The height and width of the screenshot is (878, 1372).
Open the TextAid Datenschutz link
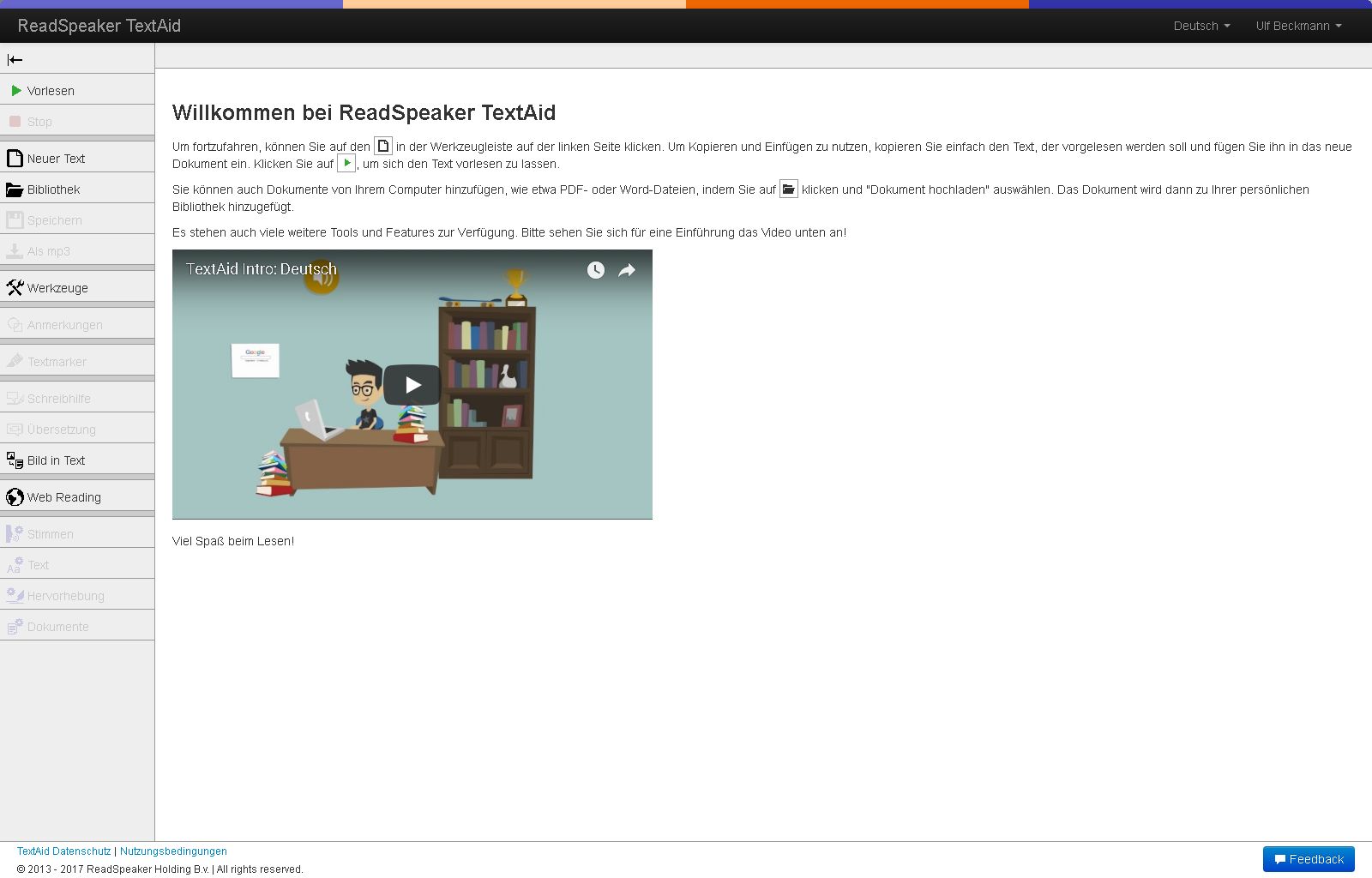(x=64, y=851)
